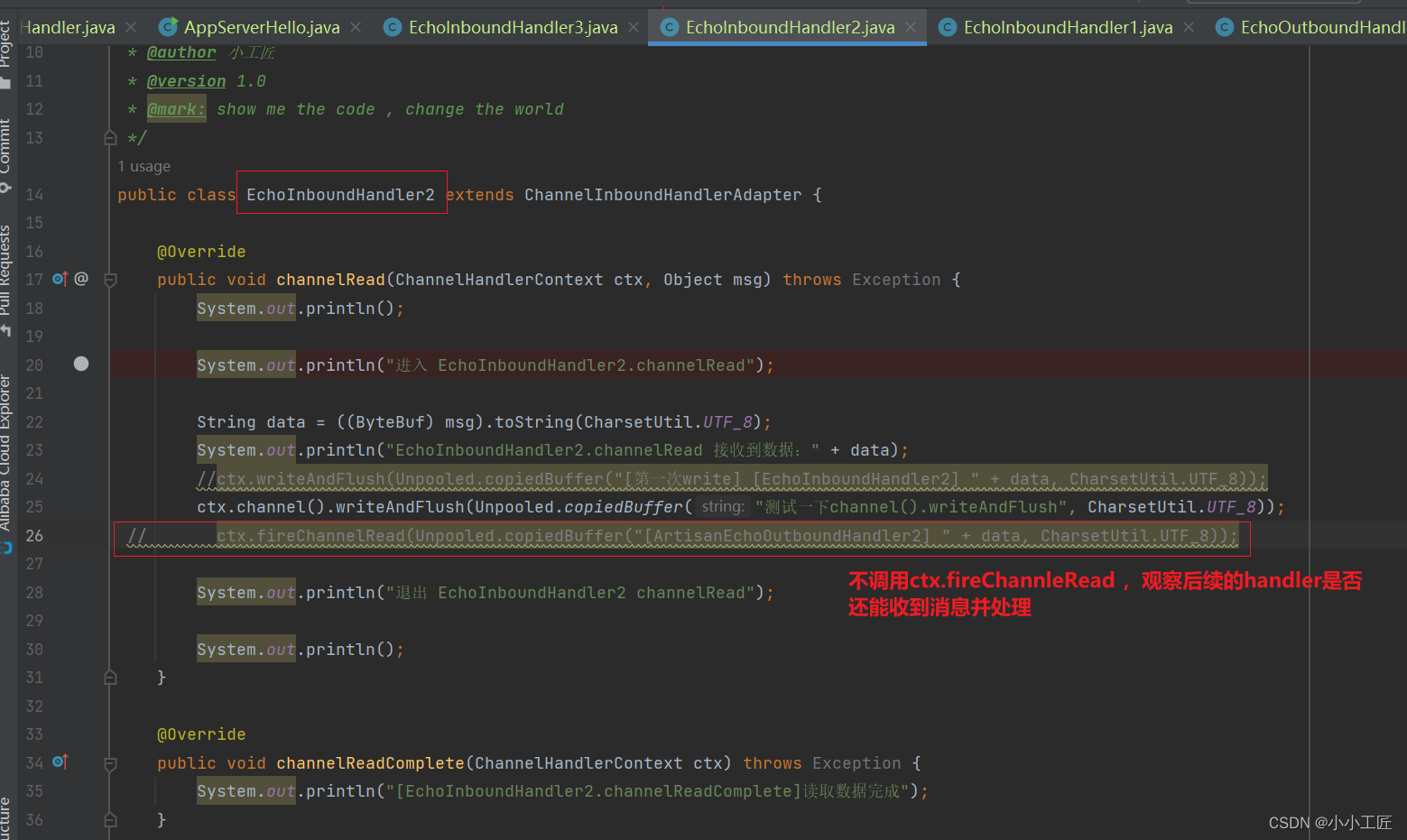Click the channelReadComplete method name
Screen dimensions: 1407x840
pos(370,763)
